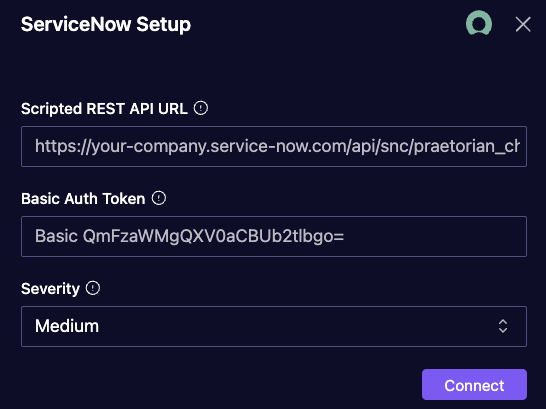Show info tooltip for Scripted REST API URL

201,108
